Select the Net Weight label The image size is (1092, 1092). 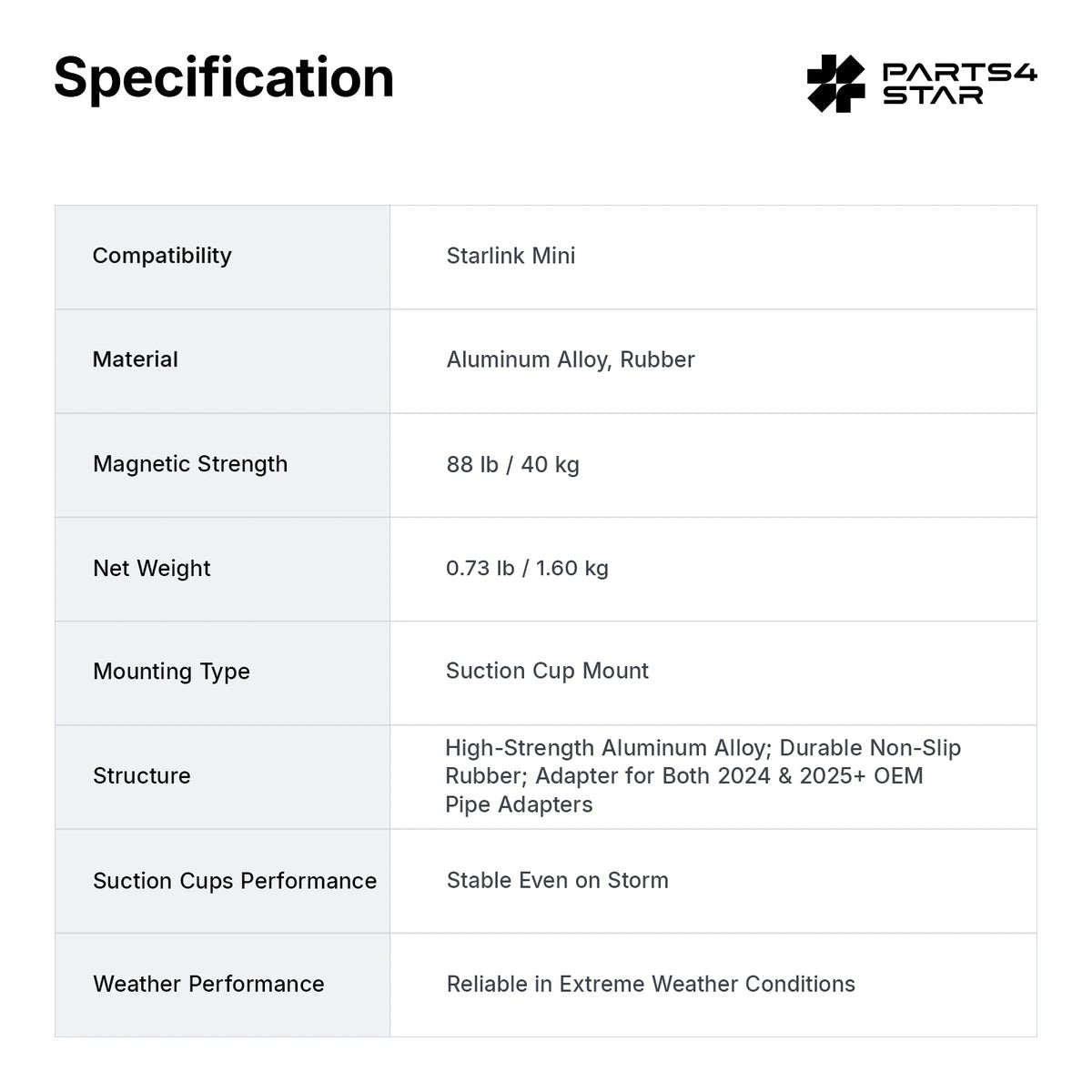(152, 568)
